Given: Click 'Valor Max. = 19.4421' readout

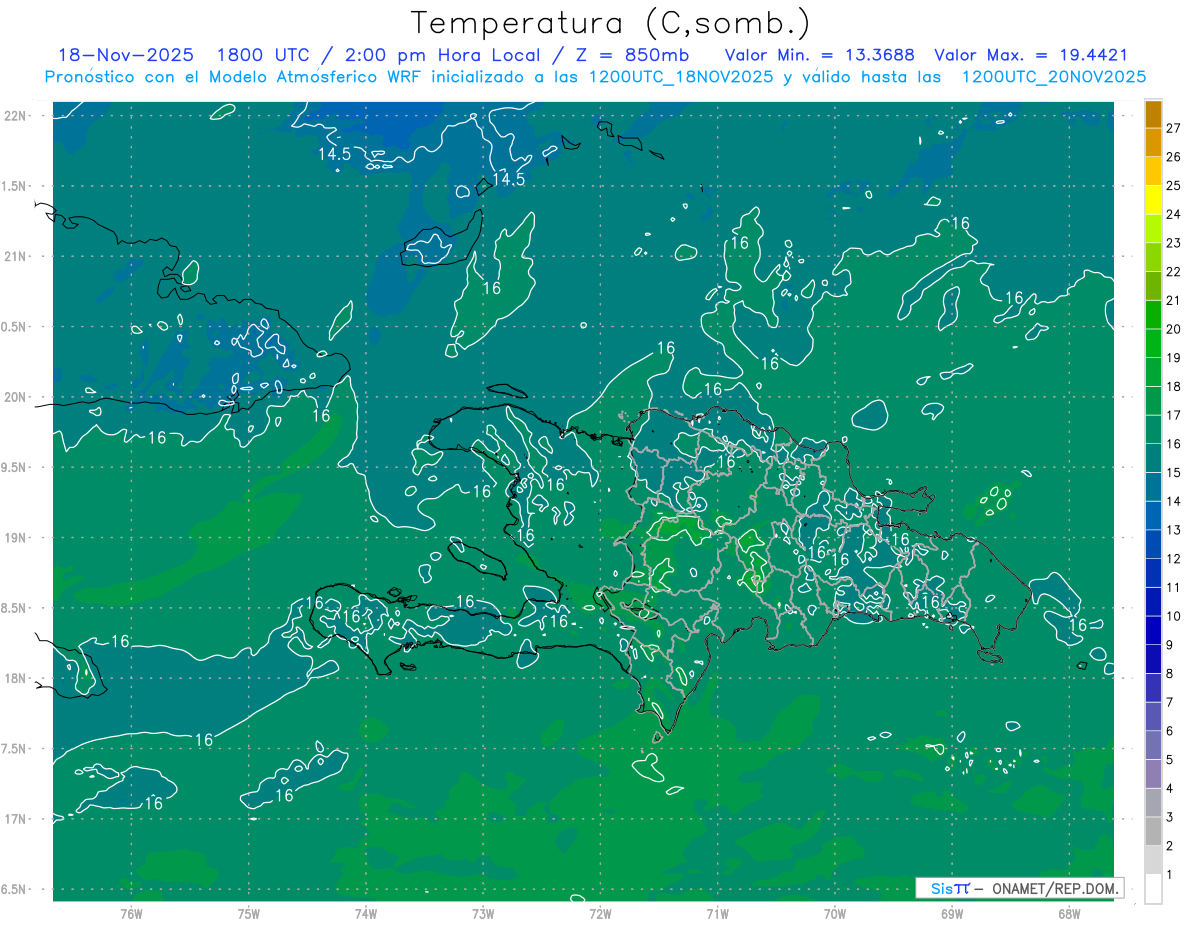Looking at the screenshot, I should coord(1031,56).
